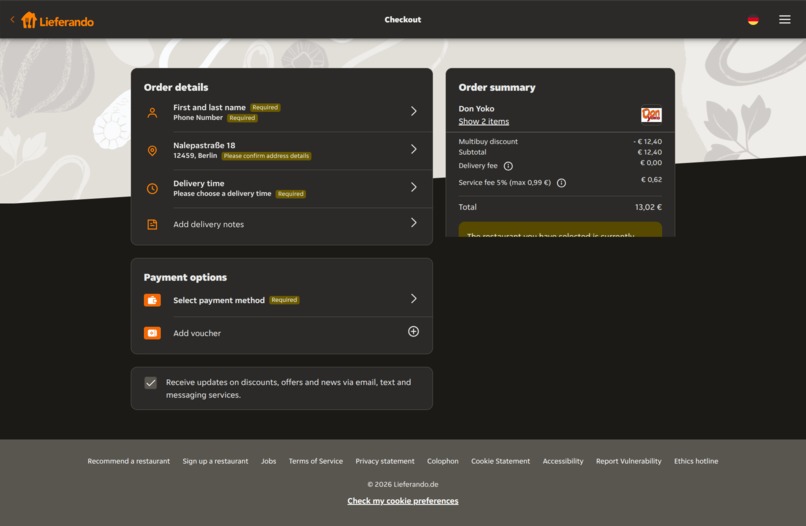The width and height of the screenshot is (806, 526).
Task: Show 2 items in order summary
Action: 484,122
